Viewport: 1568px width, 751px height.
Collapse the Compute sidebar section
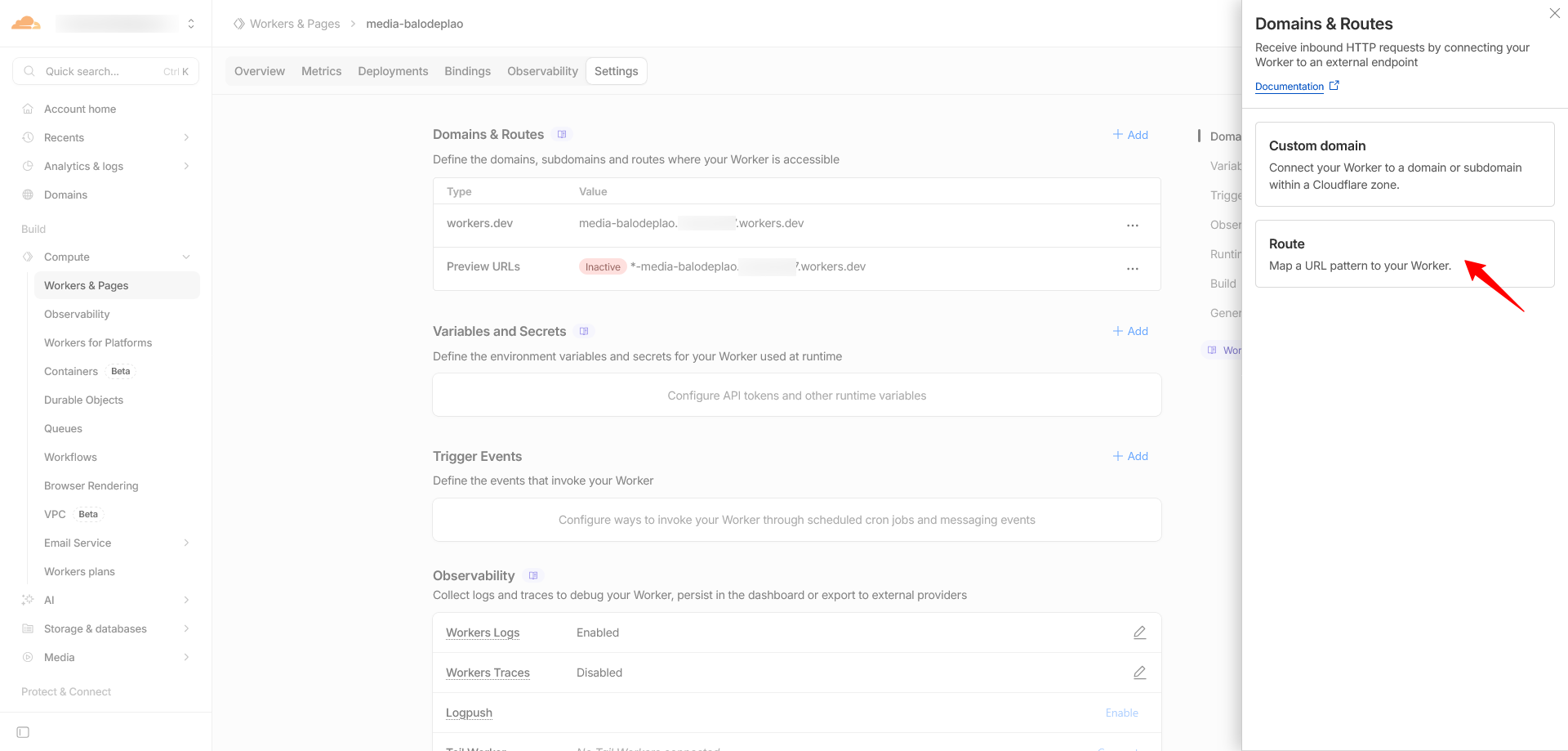186,257
